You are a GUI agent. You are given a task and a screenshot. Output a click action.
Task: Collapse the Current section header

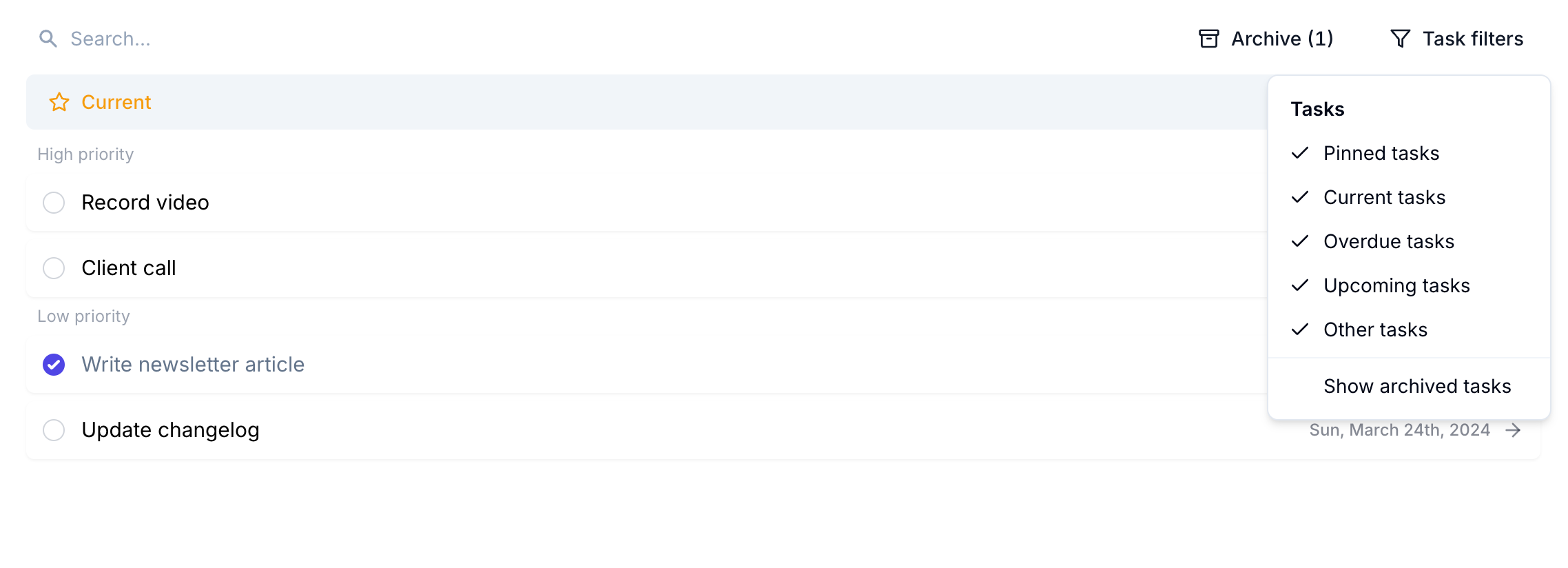(x=116, y=102)
